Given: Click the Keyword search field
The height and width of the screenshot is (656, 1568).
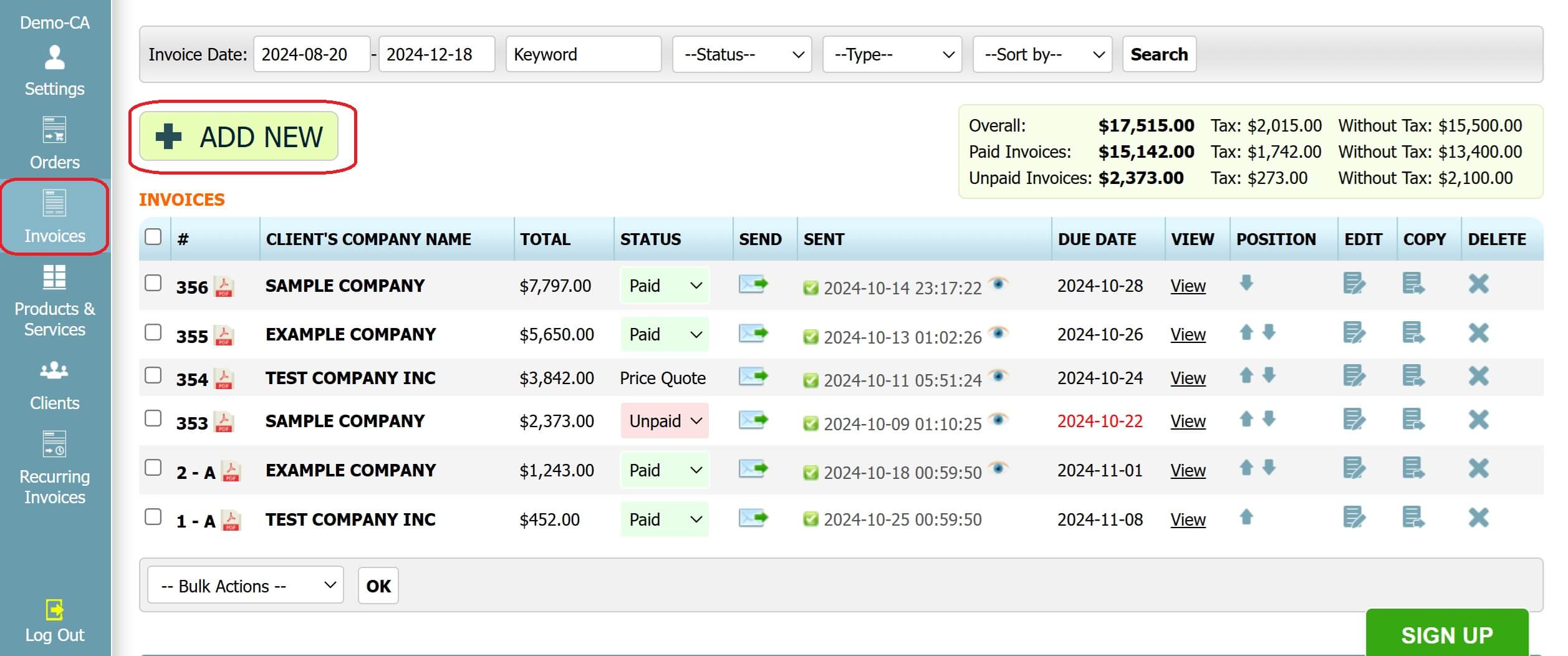Looking at the screenshot, I should coord(583,54).
